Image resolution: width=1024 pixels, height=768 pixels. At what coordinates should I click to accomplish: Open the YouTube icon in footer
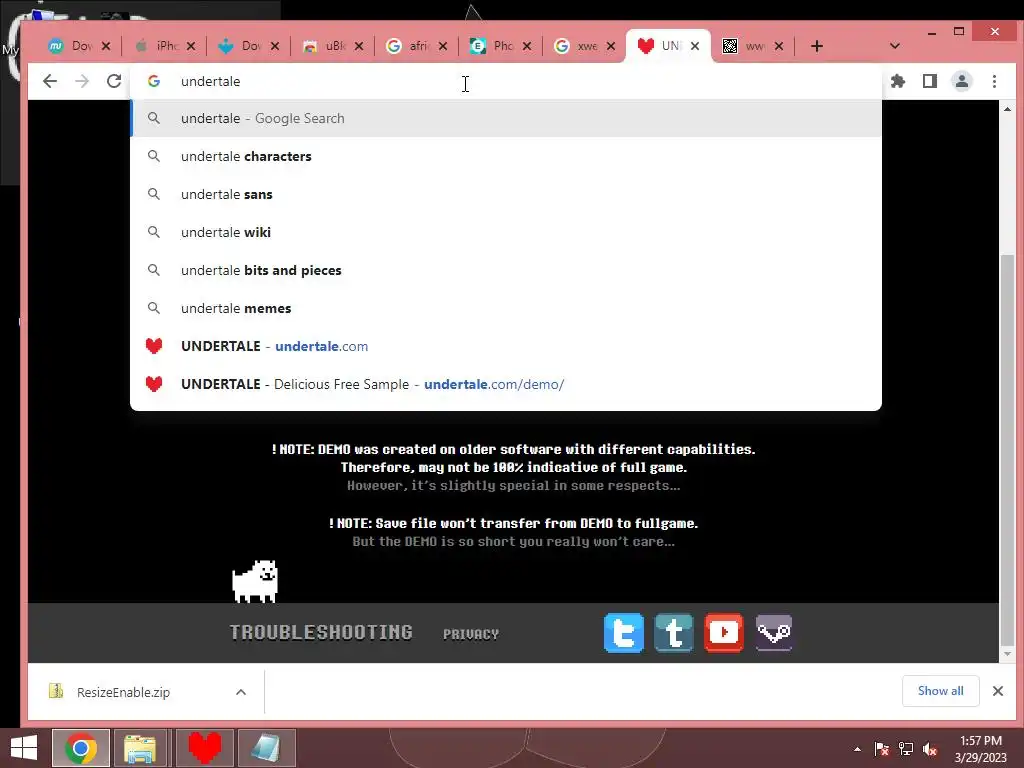tap(724, 633)
